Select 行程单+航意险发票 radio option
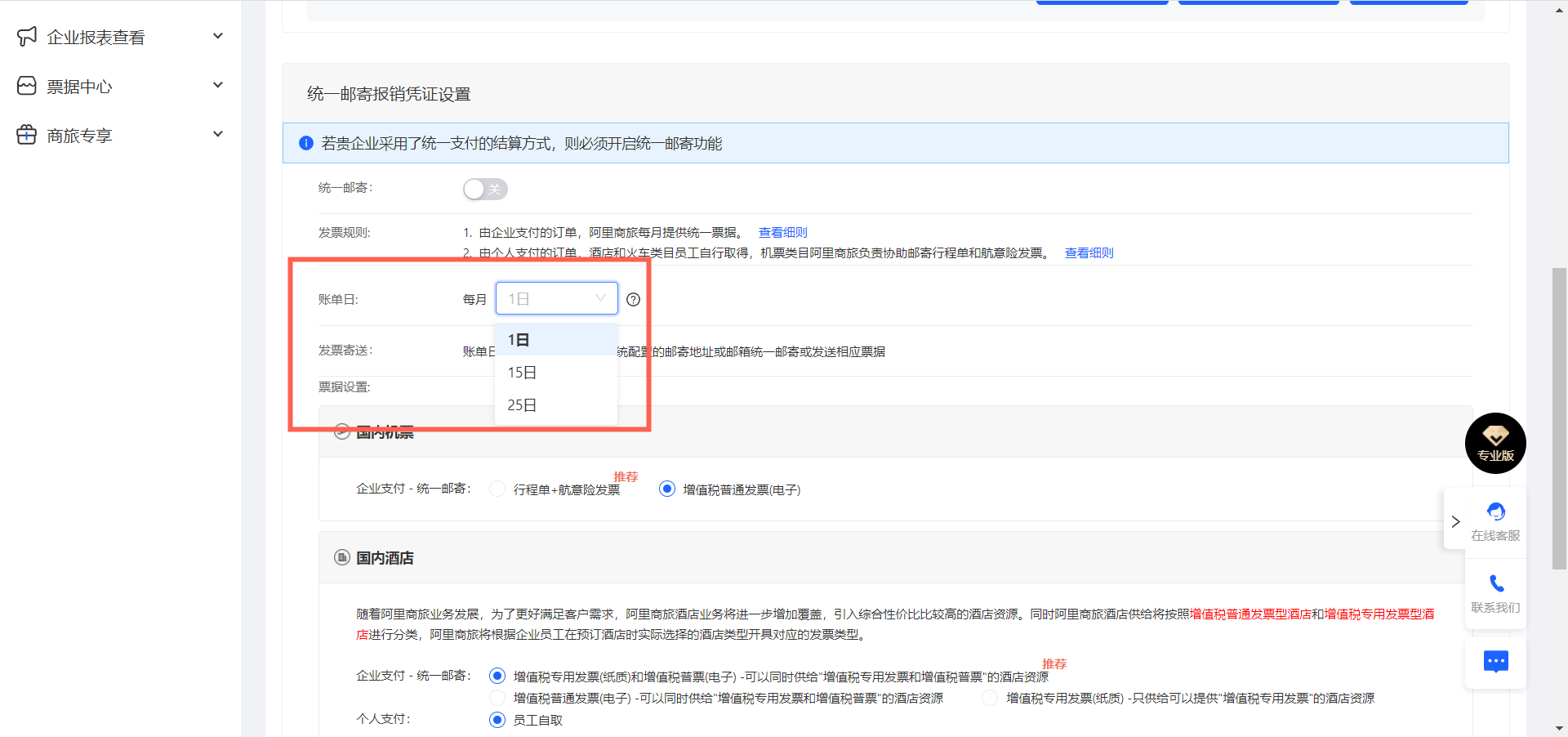1568x737 pixels. [497, 489]
